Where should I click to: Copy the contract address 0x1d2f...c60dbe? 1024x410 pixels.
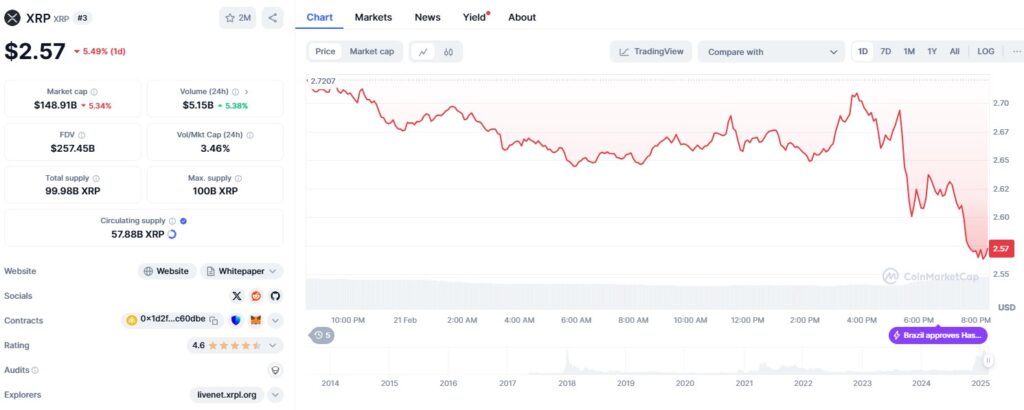point(214,320)
